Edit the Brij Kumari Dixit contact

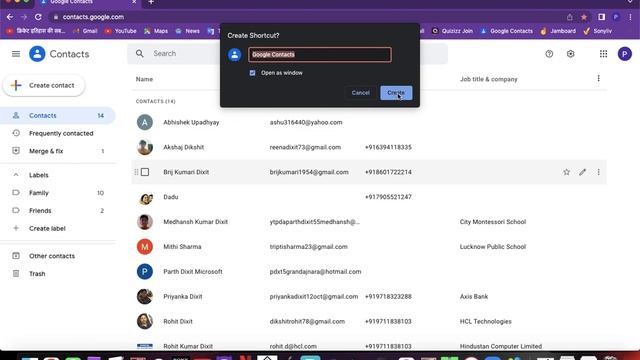pyautogui.click(x=582, y=172)
